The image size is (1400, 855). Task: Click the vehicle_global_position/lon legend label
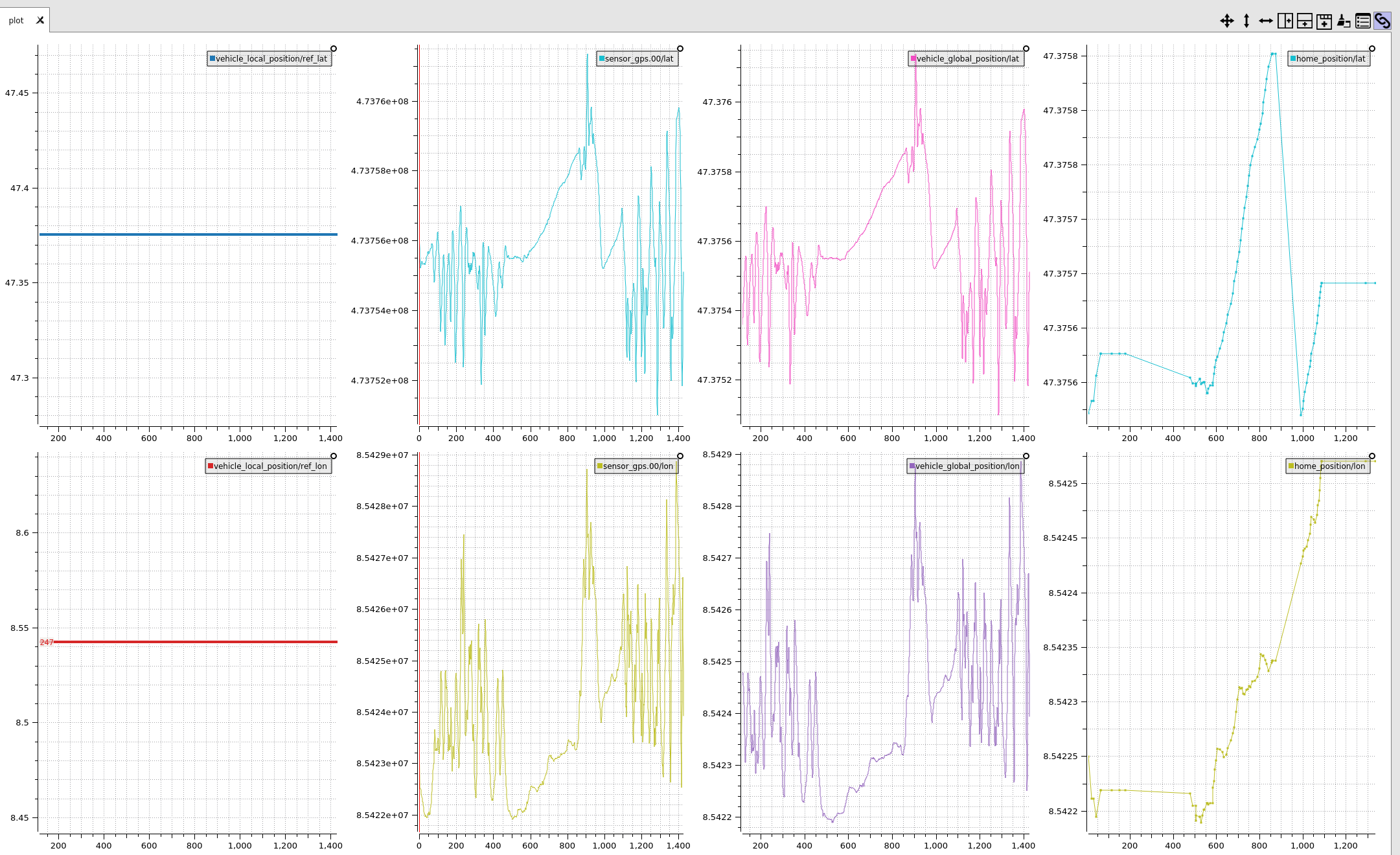tap(967, 466)
